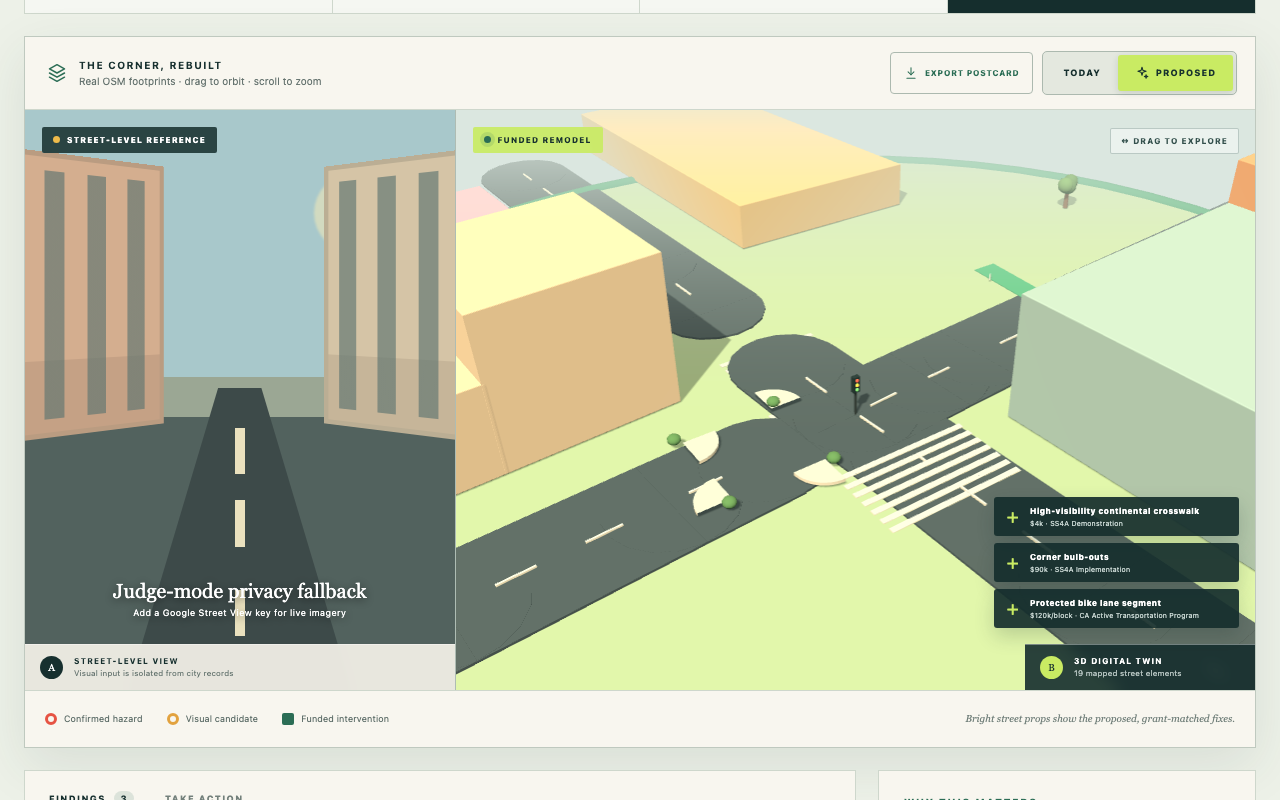Click '$90k · SS4A Implementation' text
1280x800 pixels.
(1080, 570)
